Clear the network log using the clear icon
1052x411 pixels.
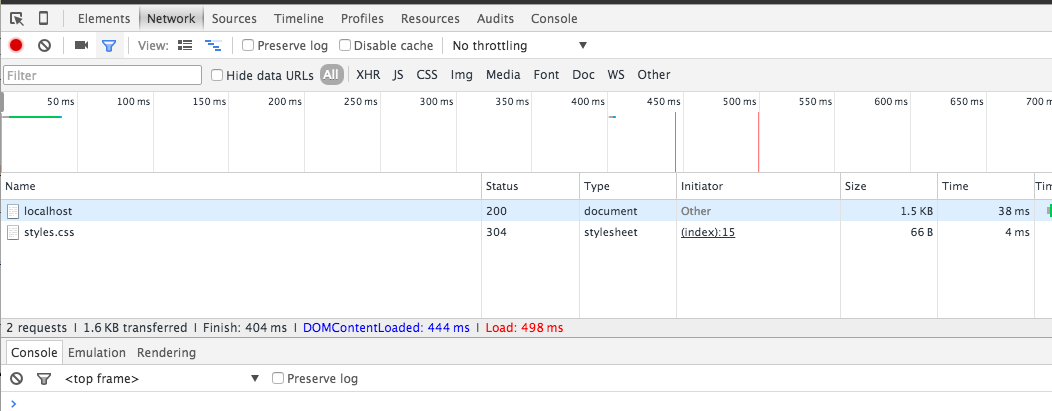(44, 45)
